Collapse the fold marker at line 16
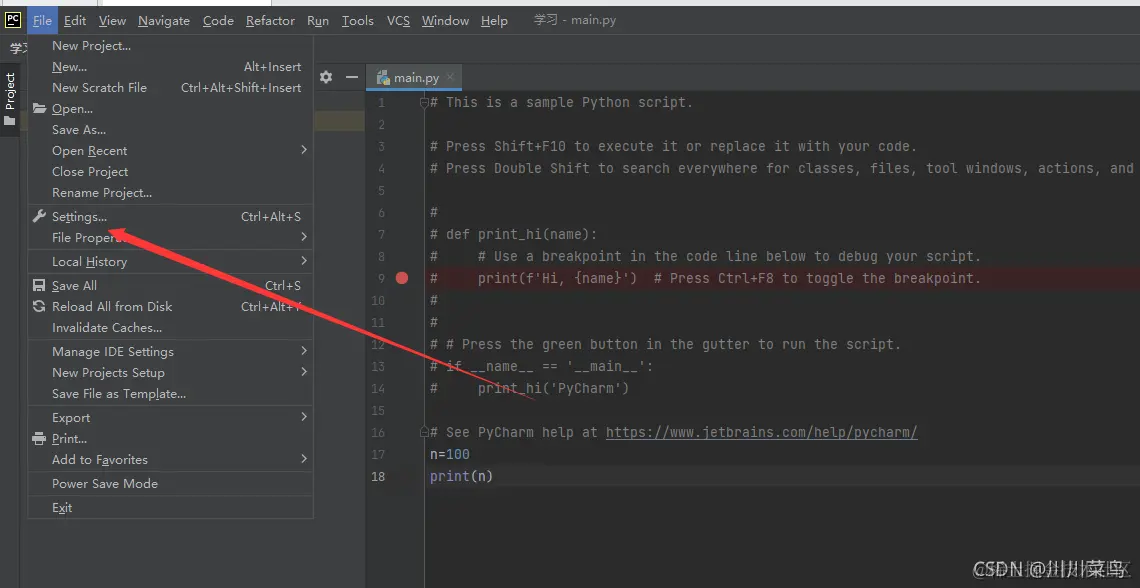Image resolution: width=1140 pixels, height=588 pixels. 424,432
